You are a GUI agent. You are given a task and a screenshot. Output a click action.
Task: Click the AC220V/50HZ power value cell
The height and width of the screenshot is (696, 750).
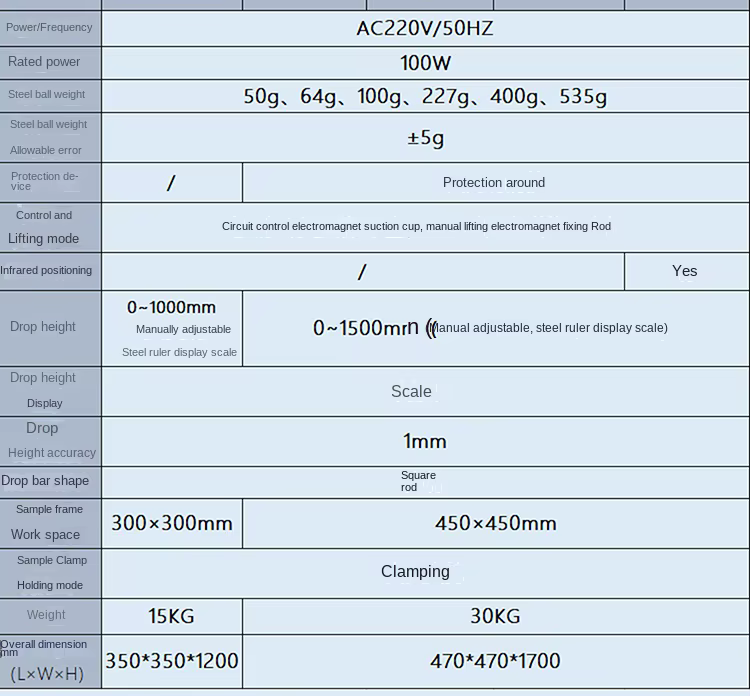pyautogui.click(x=424, y=28)
